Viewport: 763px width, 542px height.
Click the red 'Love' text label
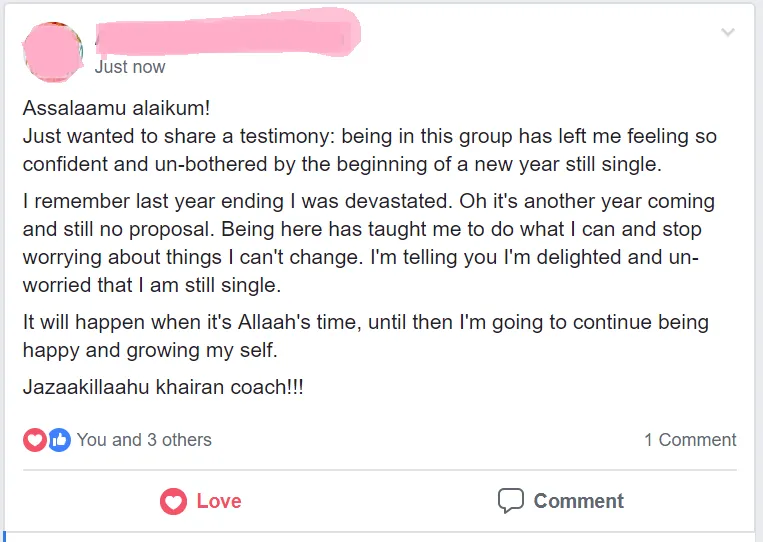point(219,501)
